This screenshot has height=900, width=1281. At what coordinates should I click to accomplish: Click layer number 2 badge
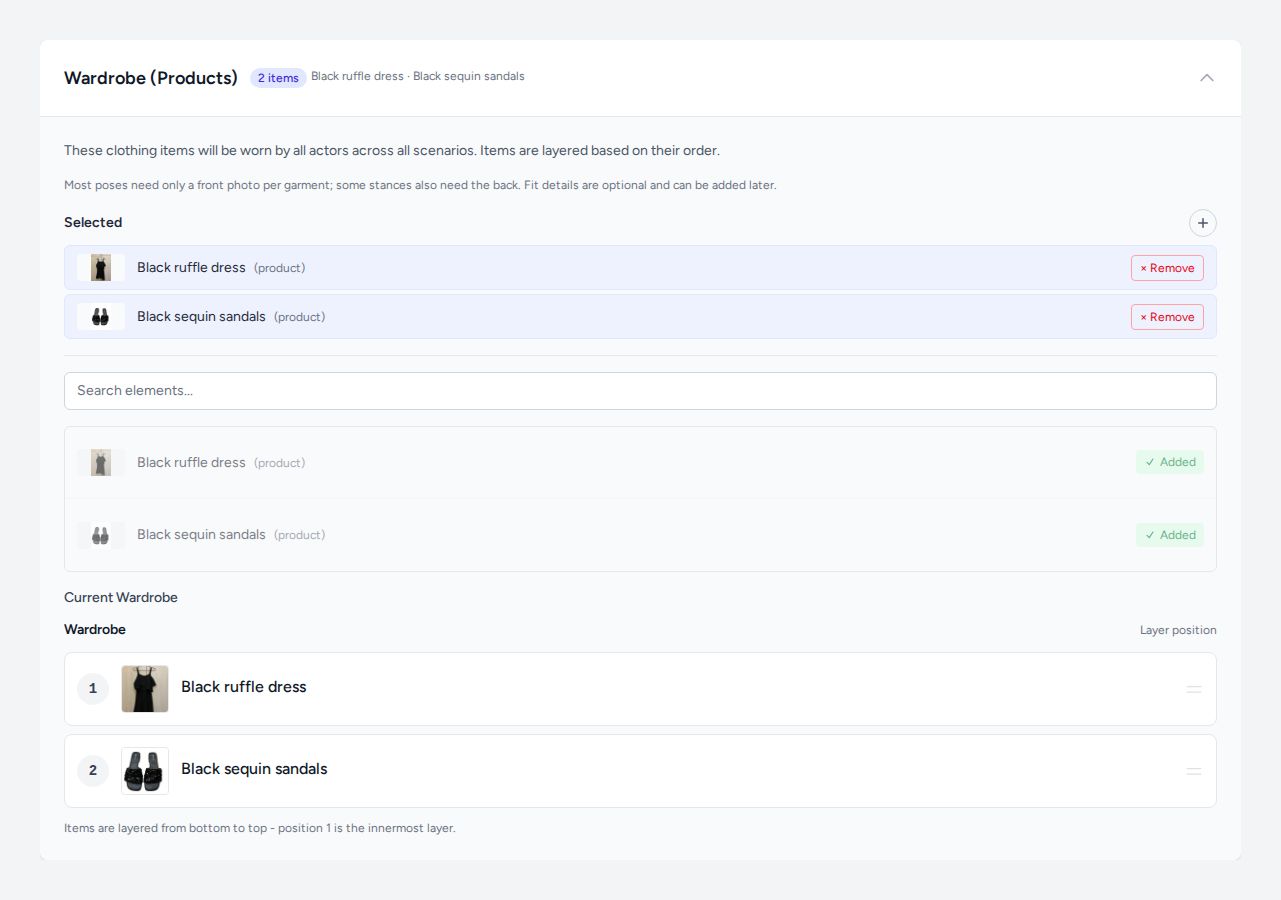[x=93, y=771]
